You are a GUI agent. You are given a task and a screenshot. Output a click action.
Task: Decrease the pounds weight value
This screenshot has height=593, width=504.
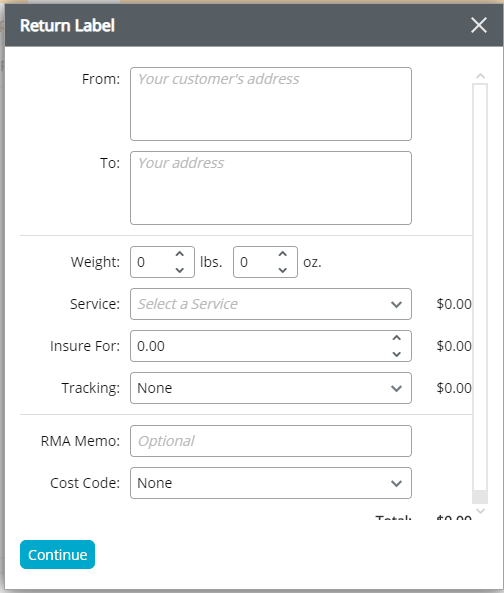[180, 270]
